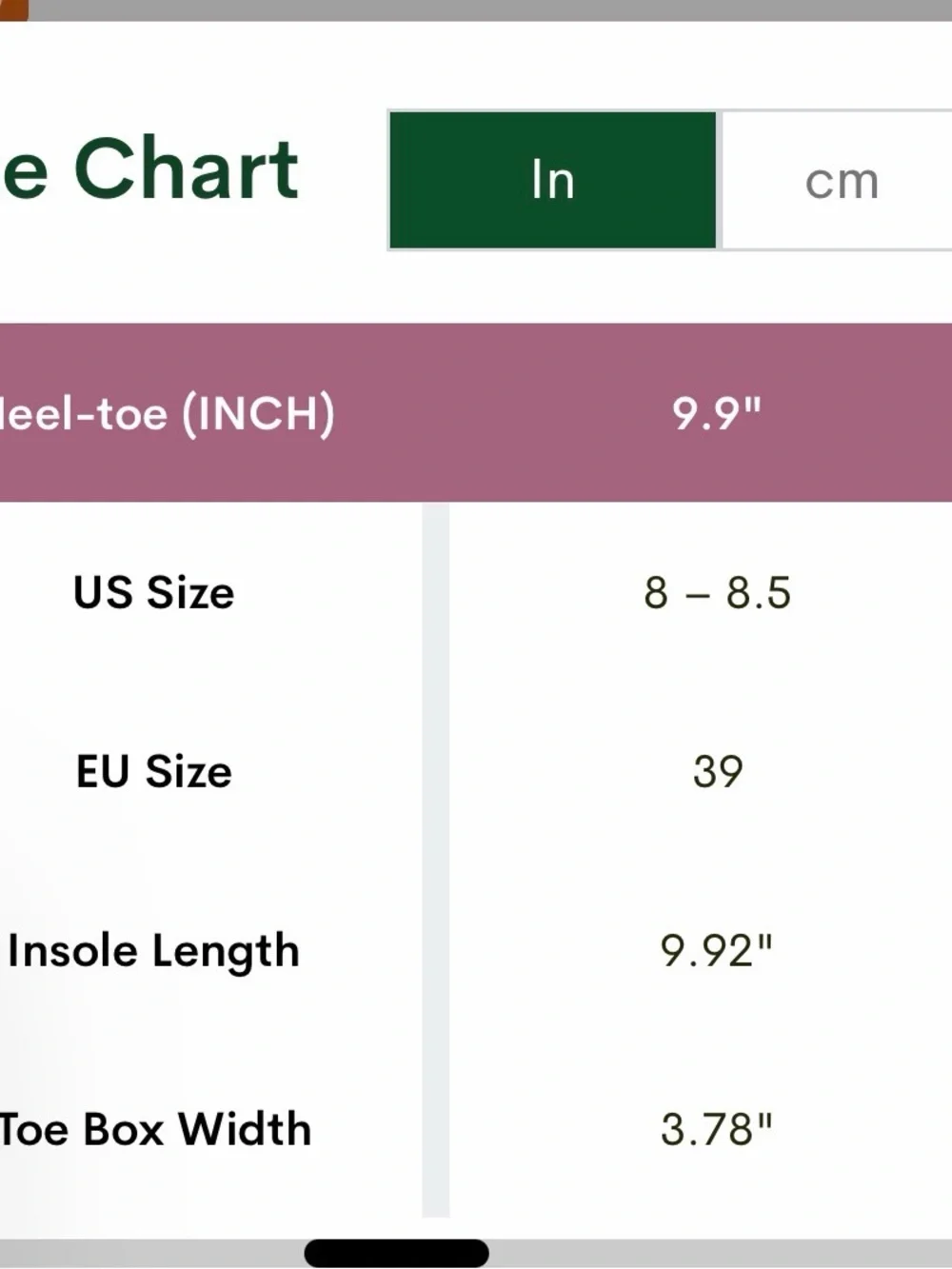The width and height of the screenshot is (952, 1269).
Task: Click the mauve header row background
Action: (476, 413)
